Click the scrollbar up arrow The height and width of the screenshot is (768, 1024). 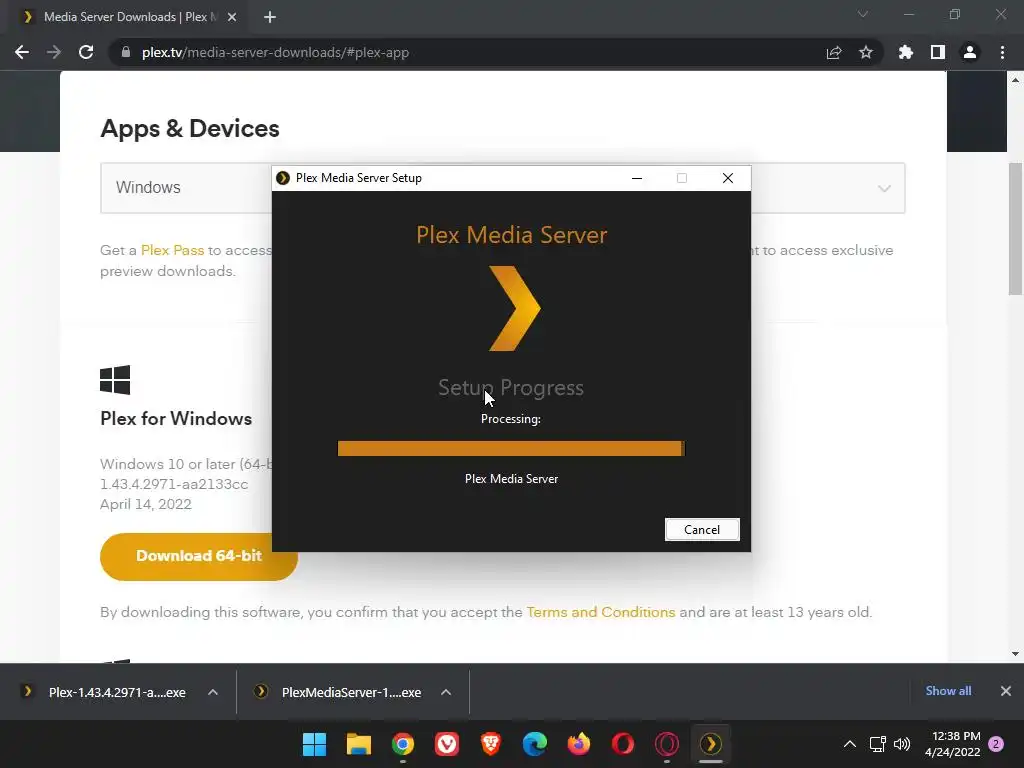[1016, 80]
